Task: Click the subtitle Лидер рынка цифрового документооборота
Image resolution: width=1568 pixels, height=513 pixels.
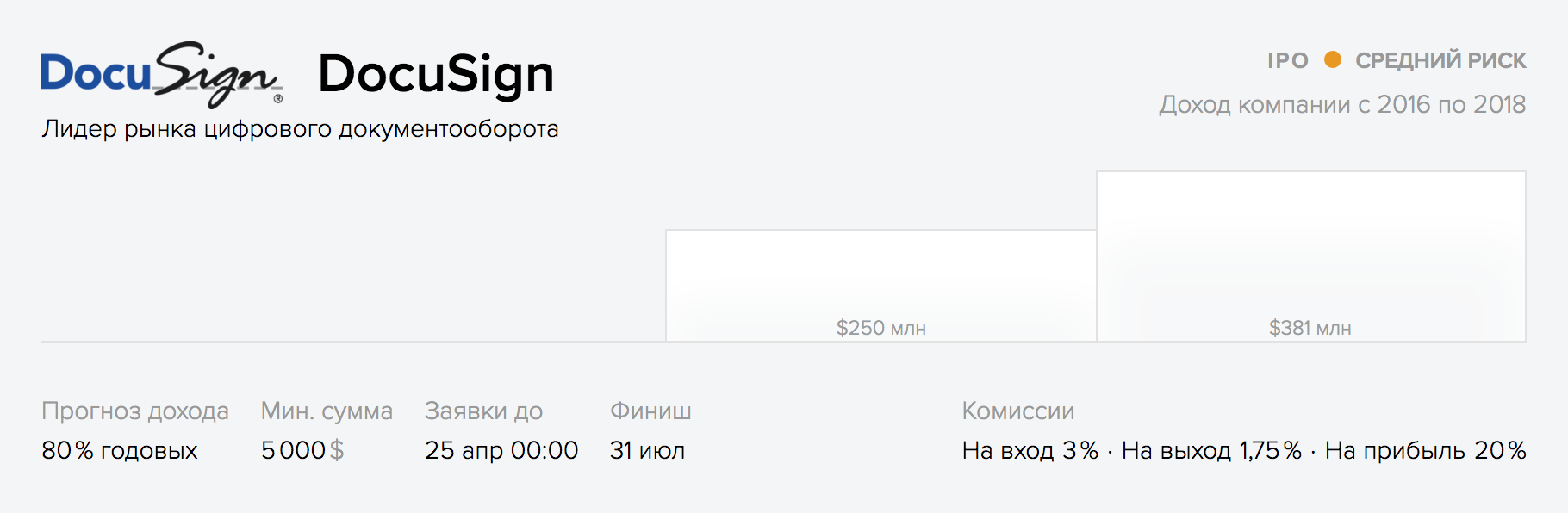Action: tap(300, 129)
